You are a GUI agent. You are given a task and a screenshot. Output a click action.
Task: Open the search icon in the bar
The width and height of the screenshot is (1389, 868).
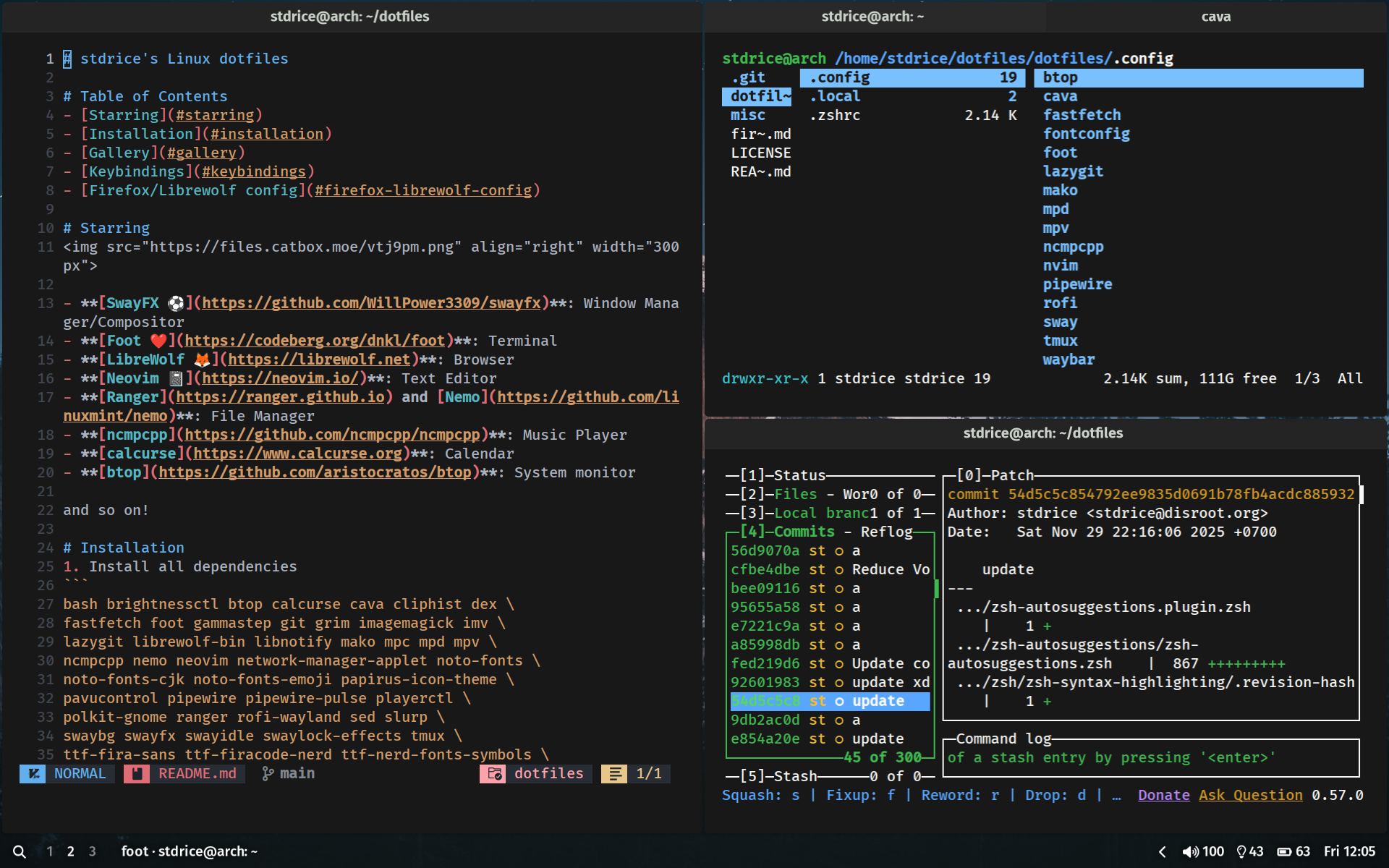click(x=20, y=851)
